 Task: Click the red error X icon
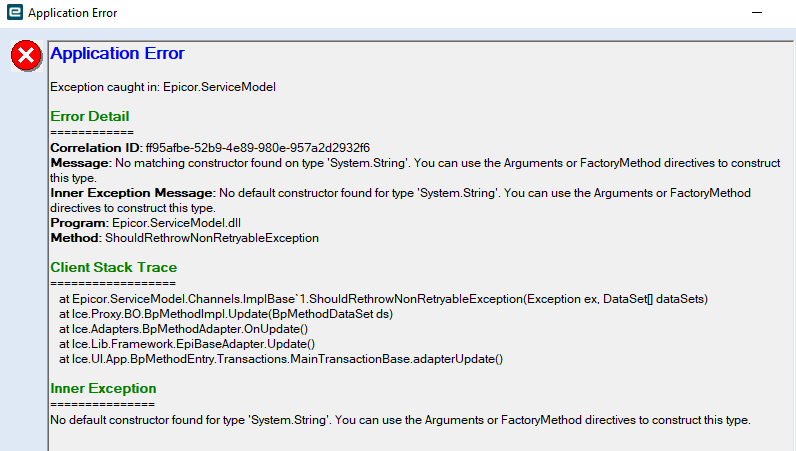pos(26,55)
